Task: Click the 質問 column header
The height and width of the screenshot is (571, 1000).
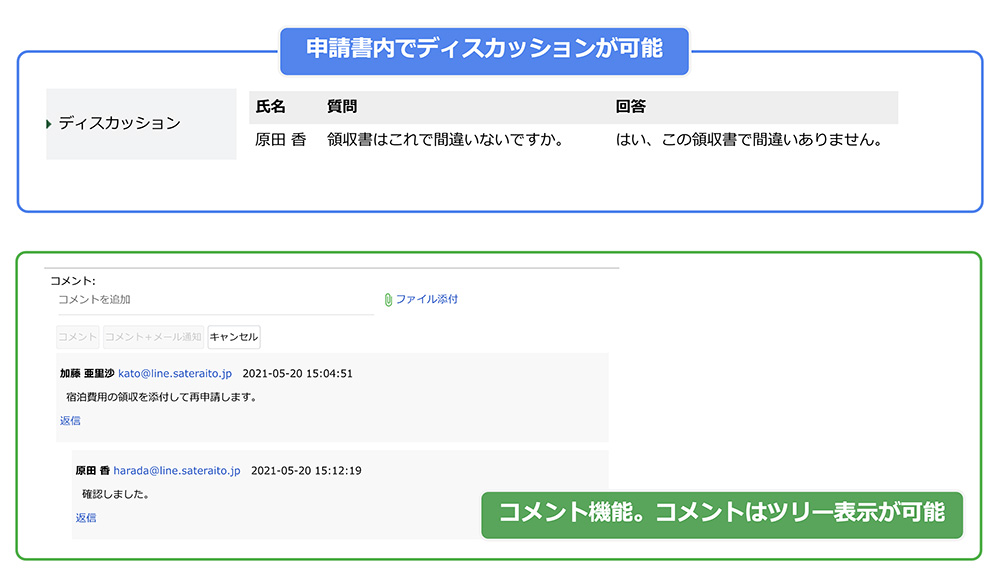Action: [342, 107]
